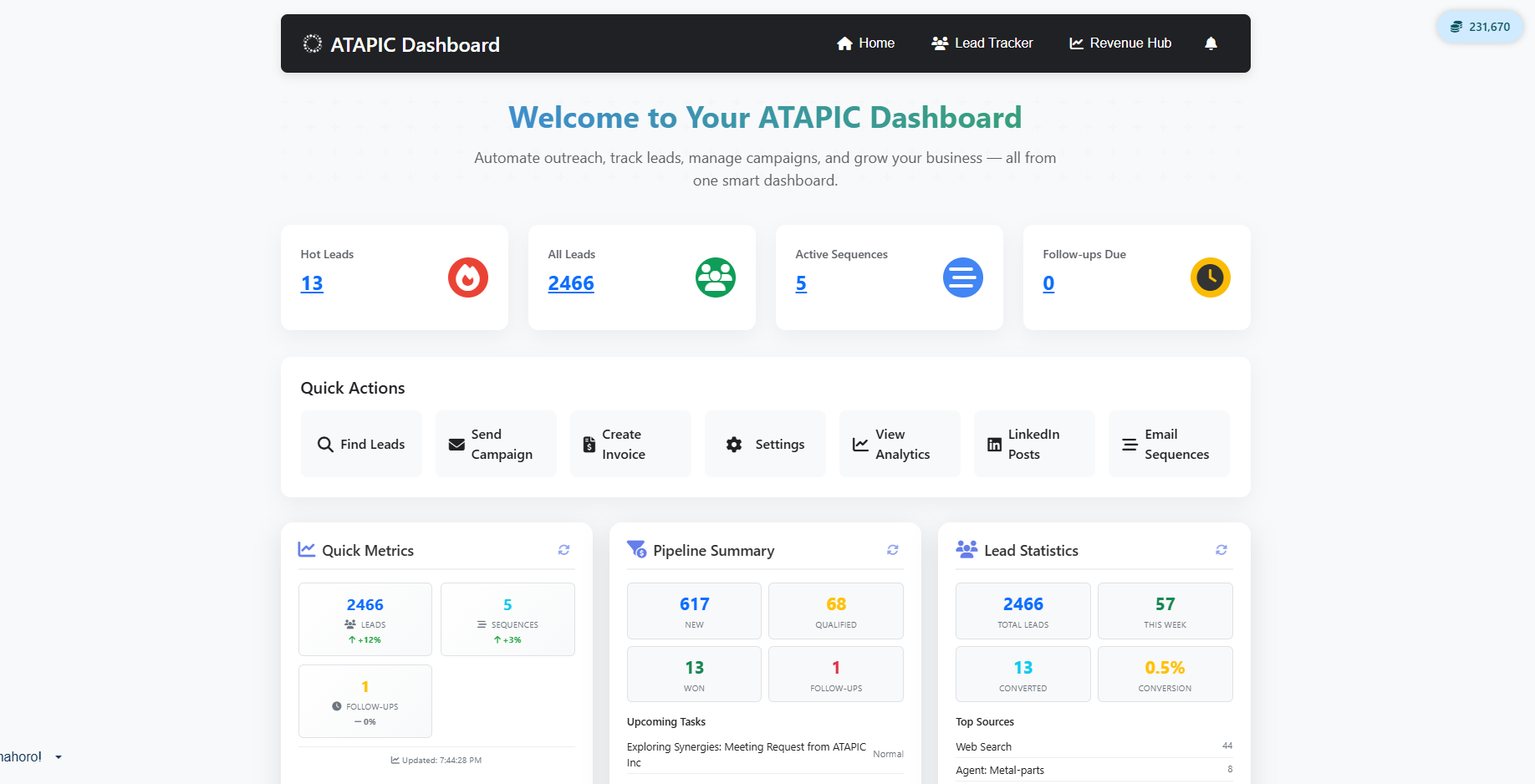Click the flame icon on Hot Leads card
The image size is (1535, 784).
click(467, 277)
